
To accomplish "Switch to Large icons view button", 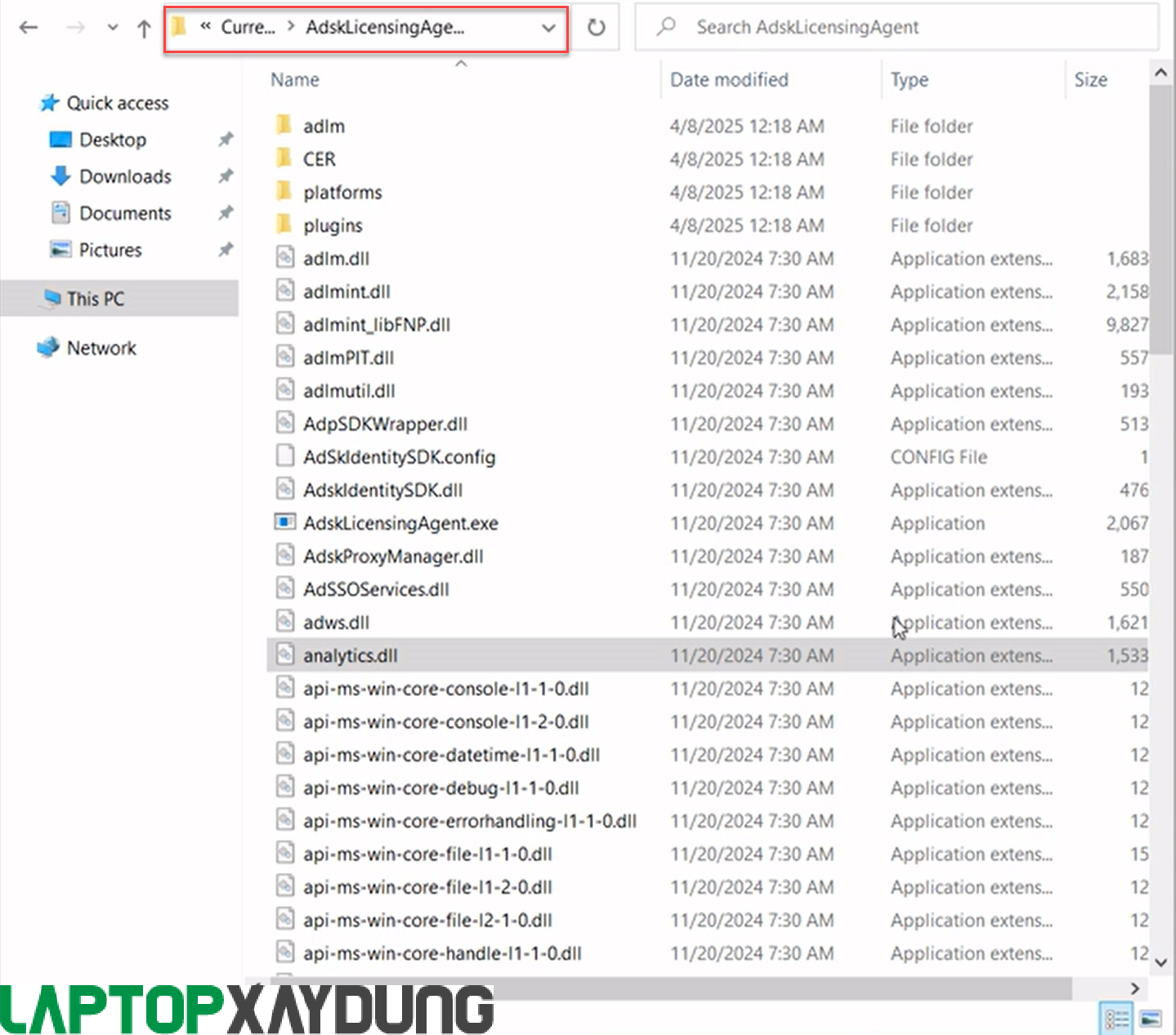I will point(1151,1019).
